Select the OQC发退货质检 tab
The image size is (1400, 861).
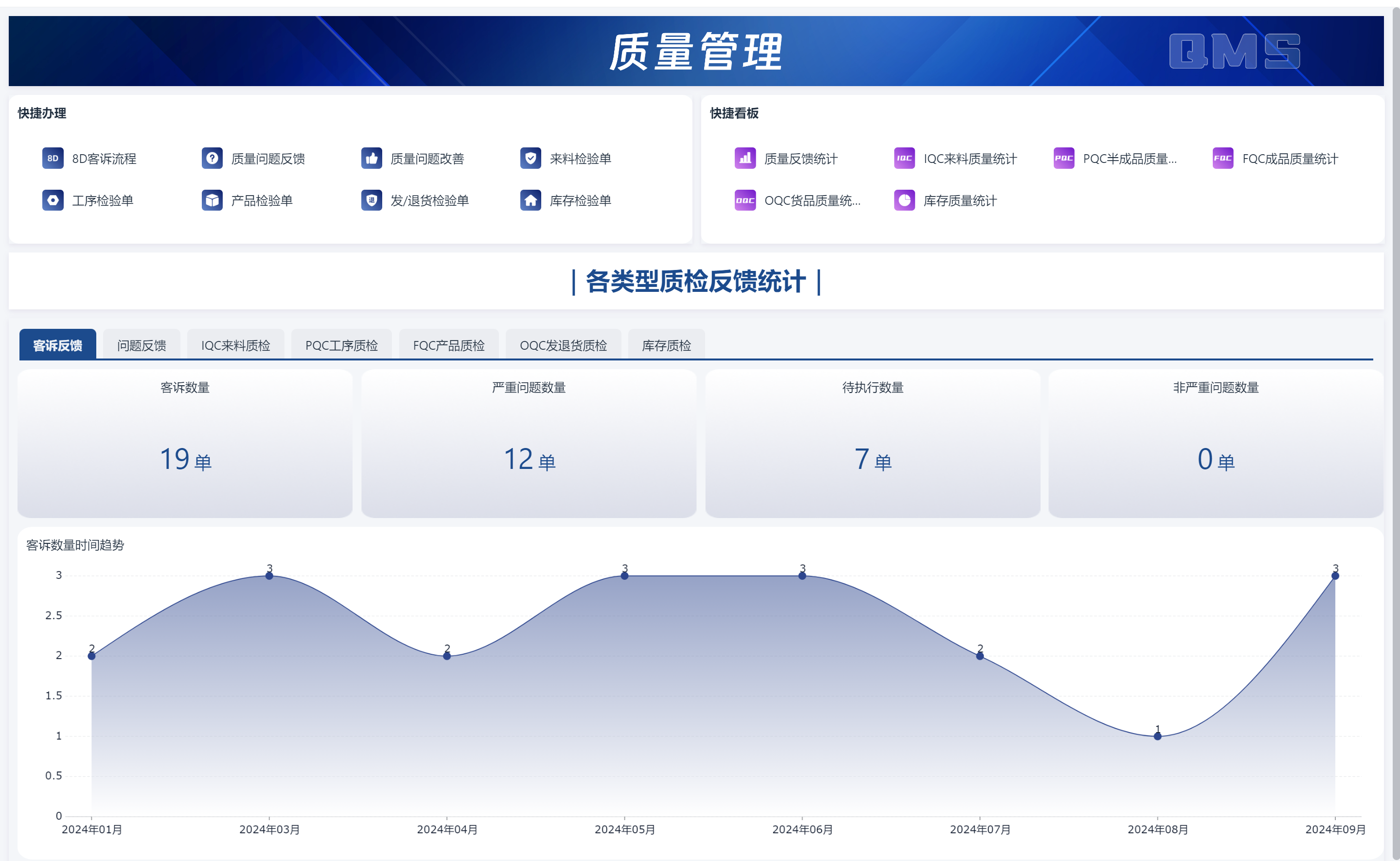564,345
